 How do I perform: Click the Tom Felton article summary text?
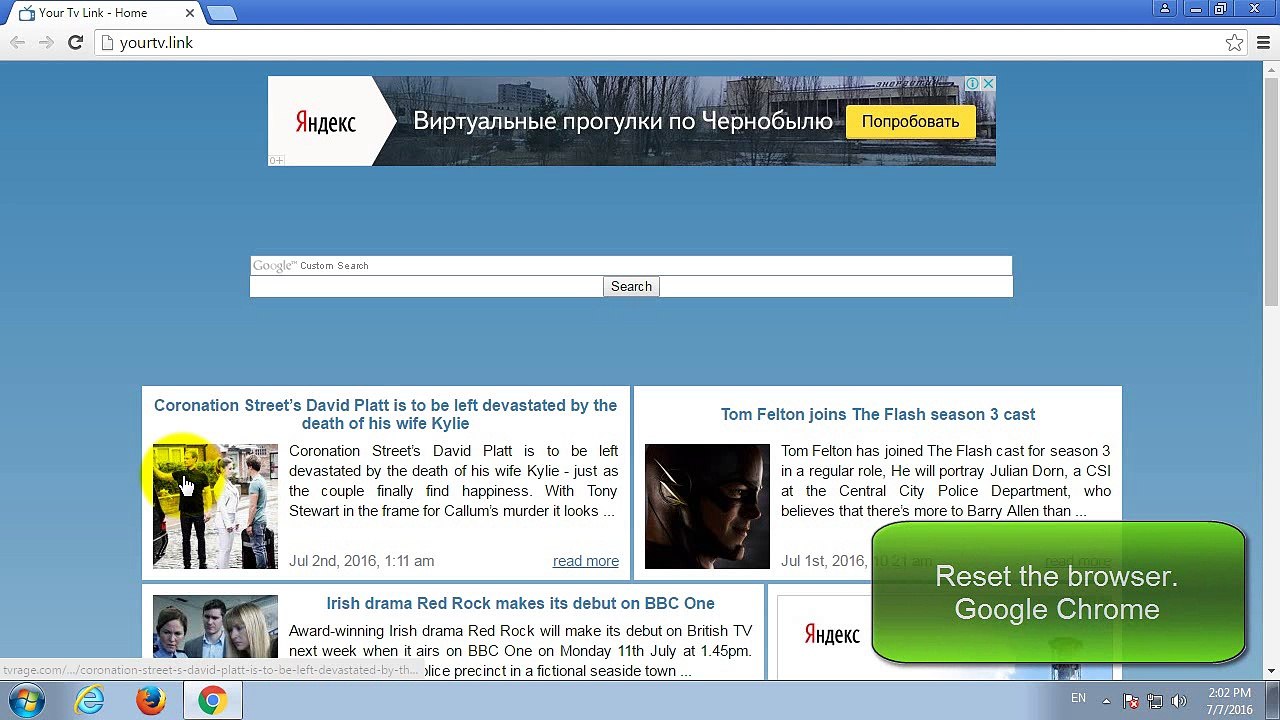(x=945, y=481)
